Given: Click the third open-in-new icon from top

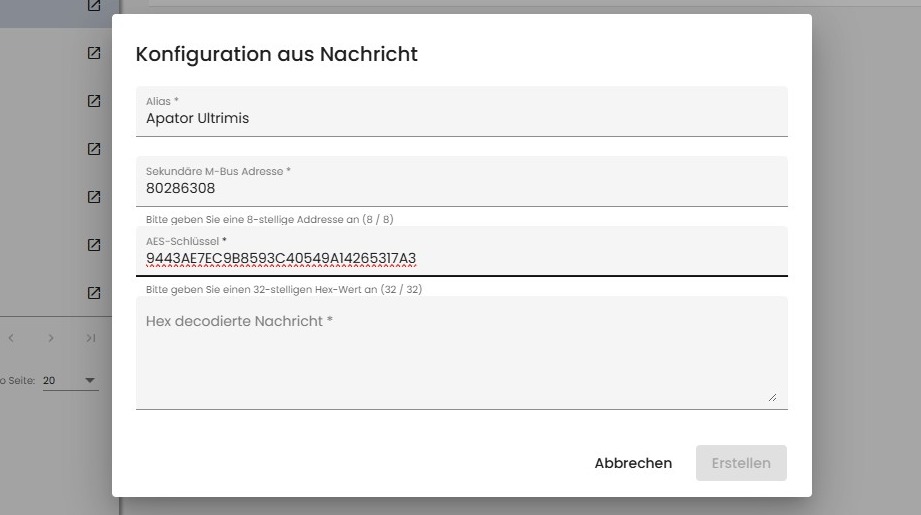Looking at the screenshot, I should click(94, 101).
